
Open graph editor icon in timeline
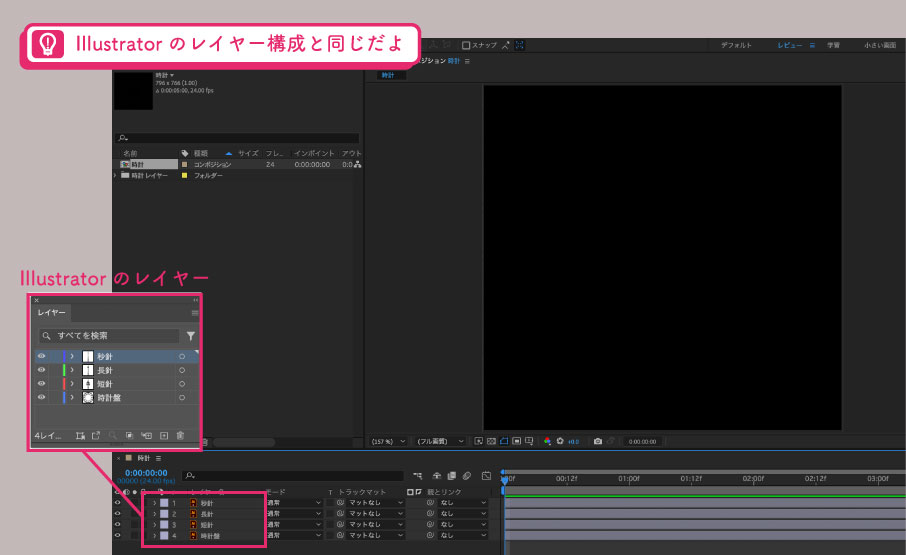pos(487,476)
